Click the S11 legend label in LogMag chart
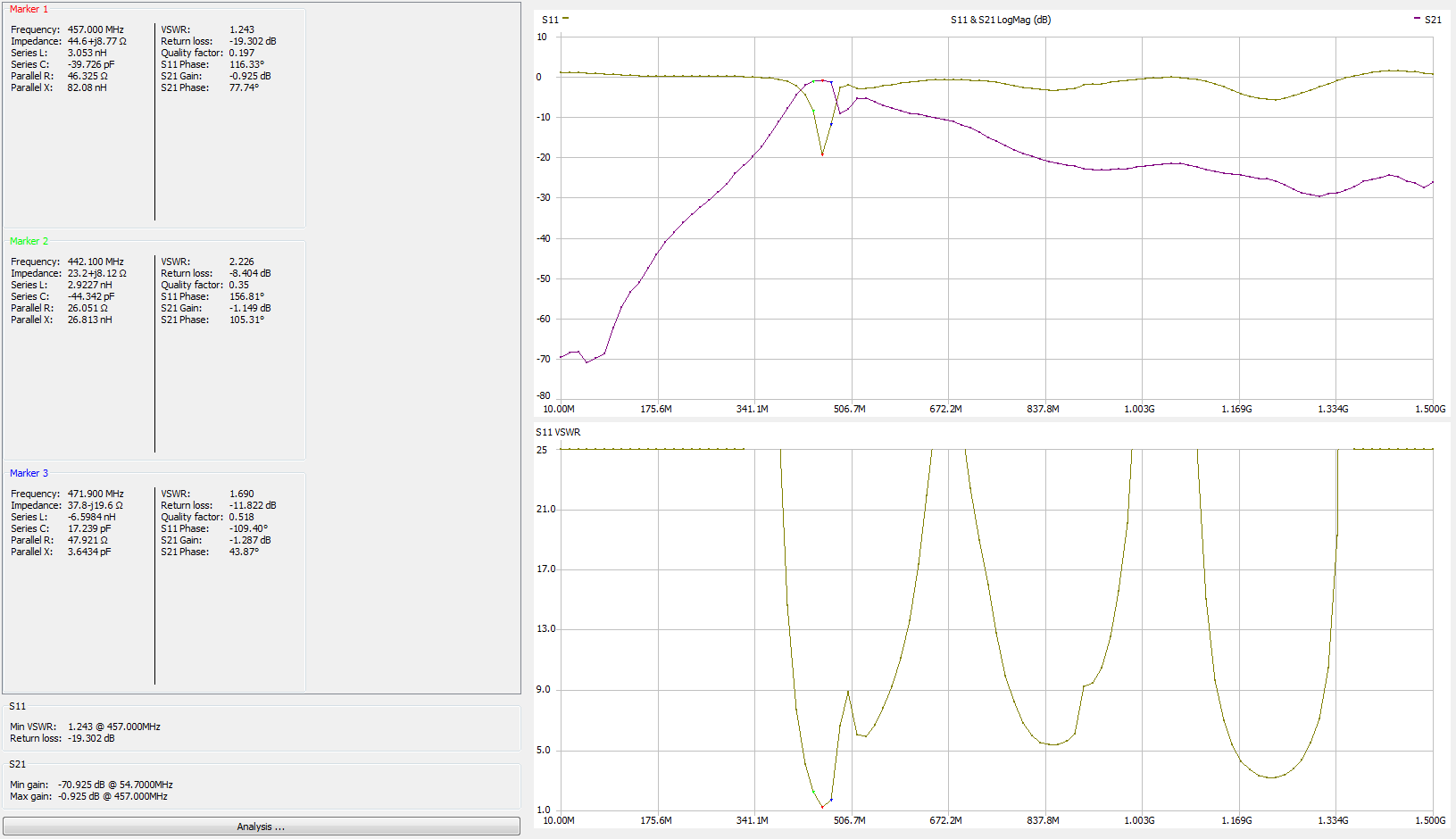The width and height of the screenshot is (1456, 839). [x=550, y=20]
